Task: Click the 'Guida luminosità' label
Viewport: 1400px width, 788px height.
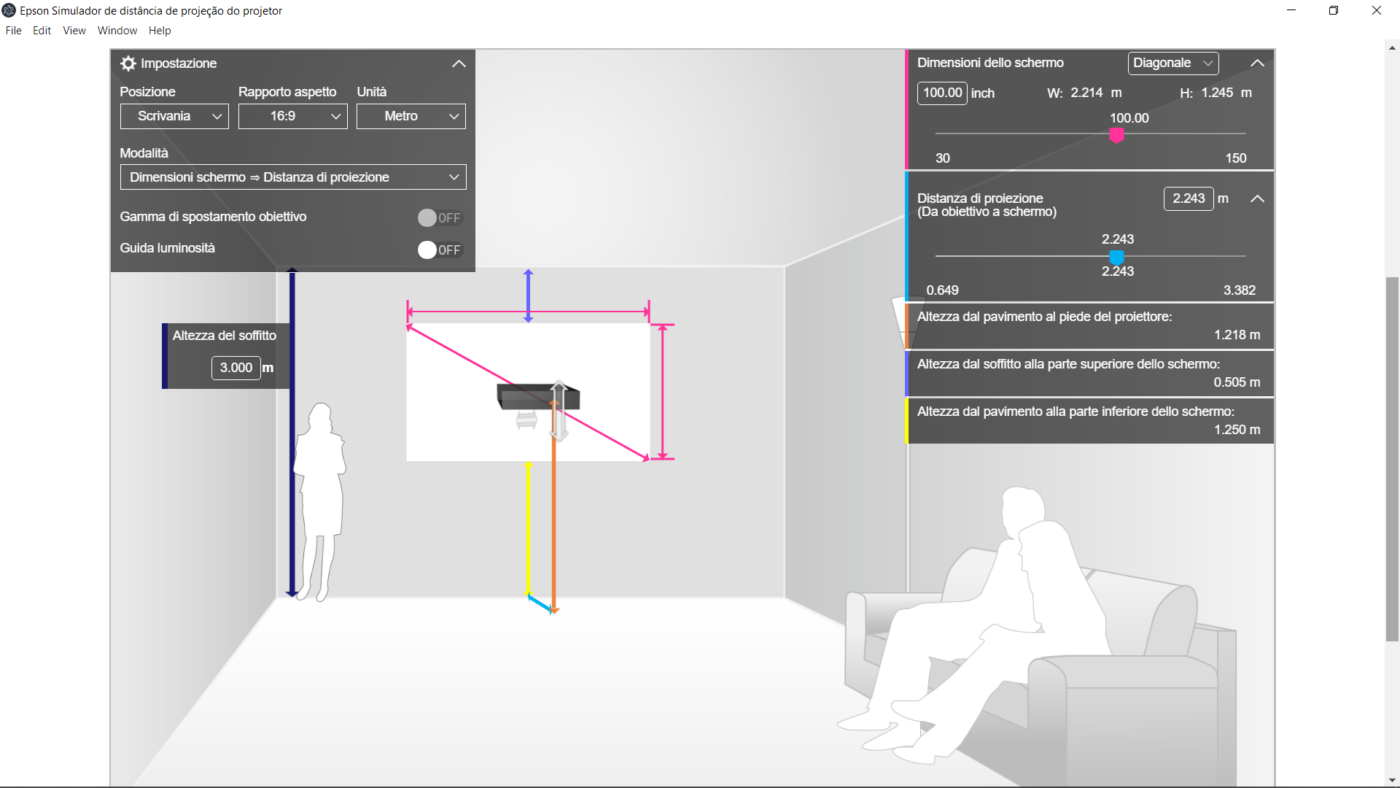Action: [x=167, y=248]
